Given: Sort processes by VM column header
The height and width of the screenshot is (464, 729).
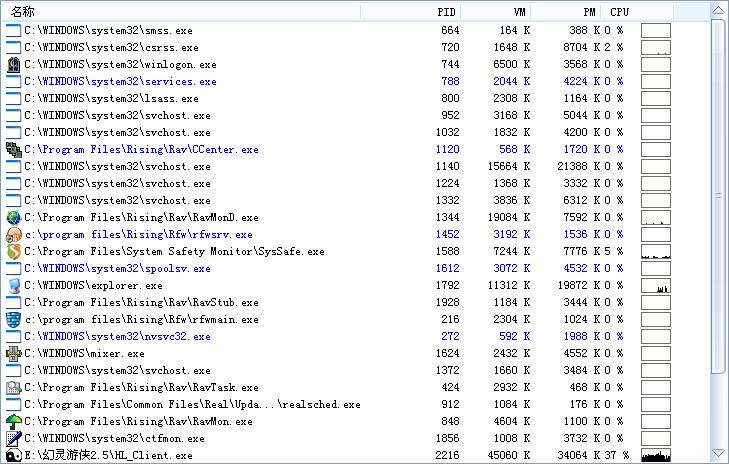Looking at the screenshot, I should coord(520,12).
